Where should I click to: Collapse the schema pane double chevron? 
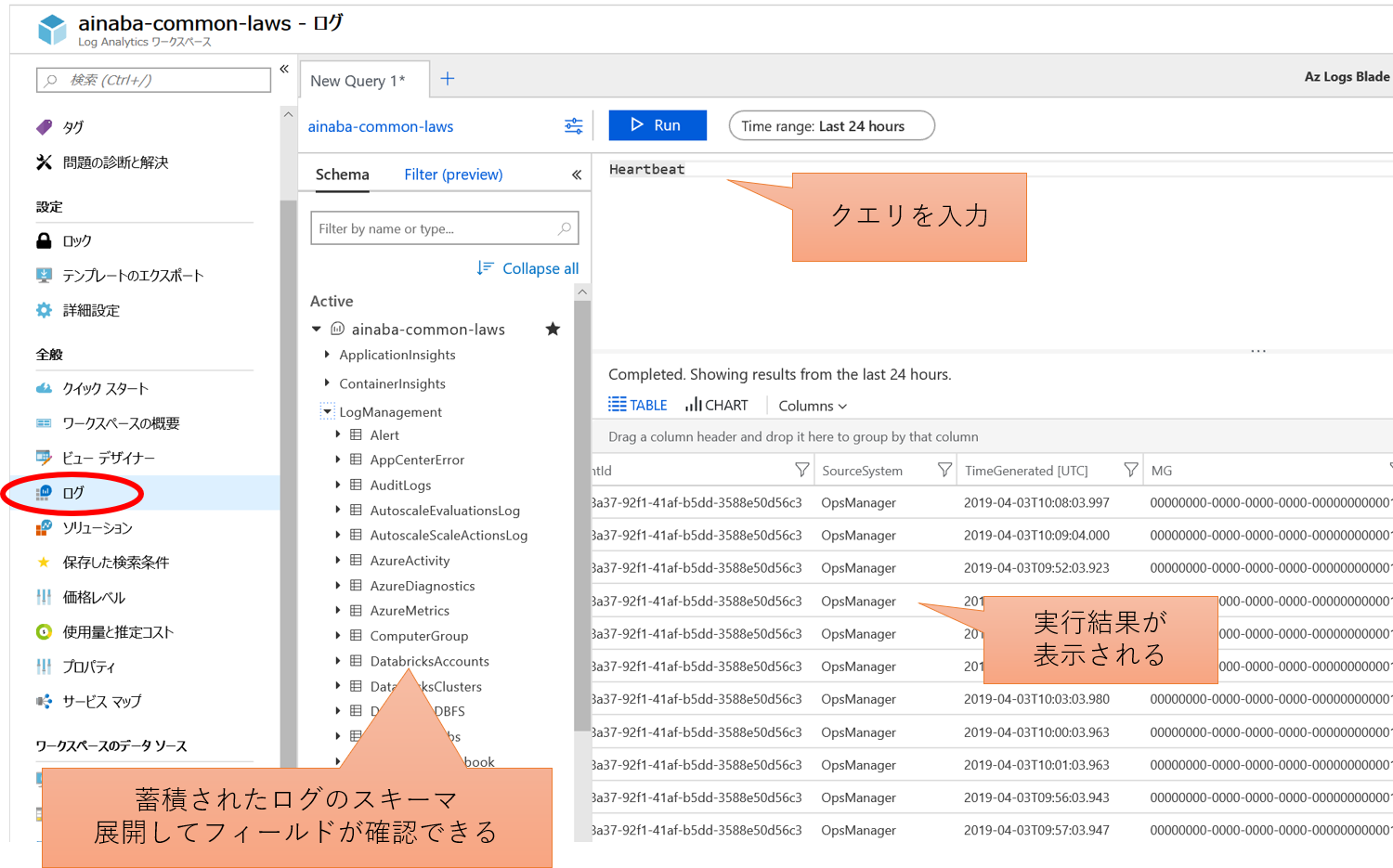(x=577, y=175)
